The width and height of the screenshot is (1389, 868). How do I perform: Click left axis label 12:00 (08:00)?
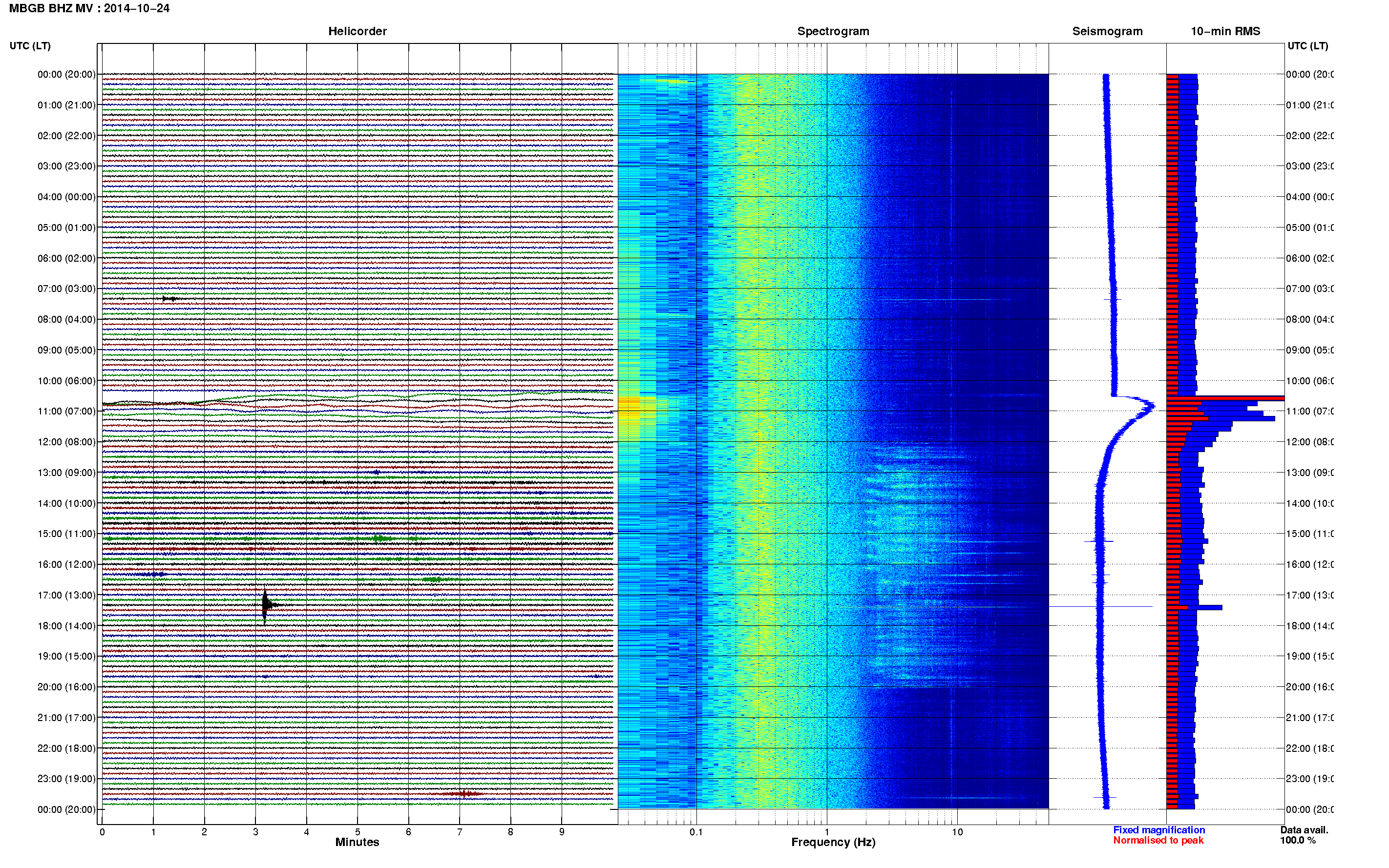[x=66, y=441]
